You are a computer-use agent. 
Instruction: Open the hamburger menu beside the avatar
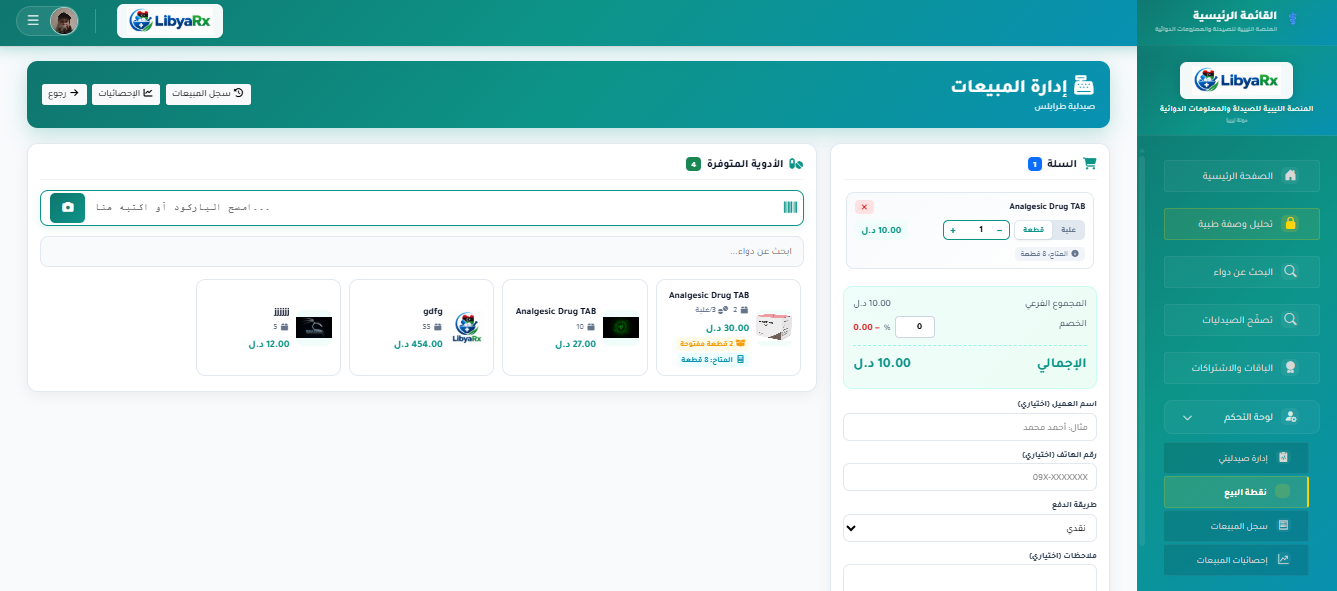[x=33, y=20]
